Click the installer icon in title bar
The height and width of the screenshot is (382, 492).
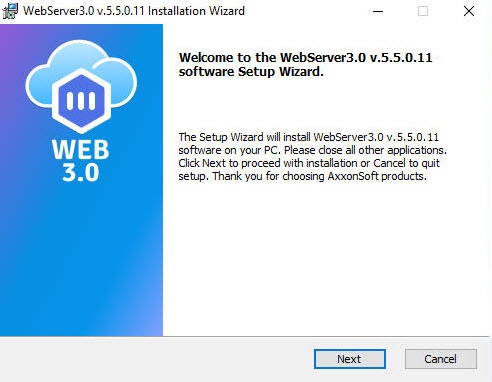tap(10, 11)
